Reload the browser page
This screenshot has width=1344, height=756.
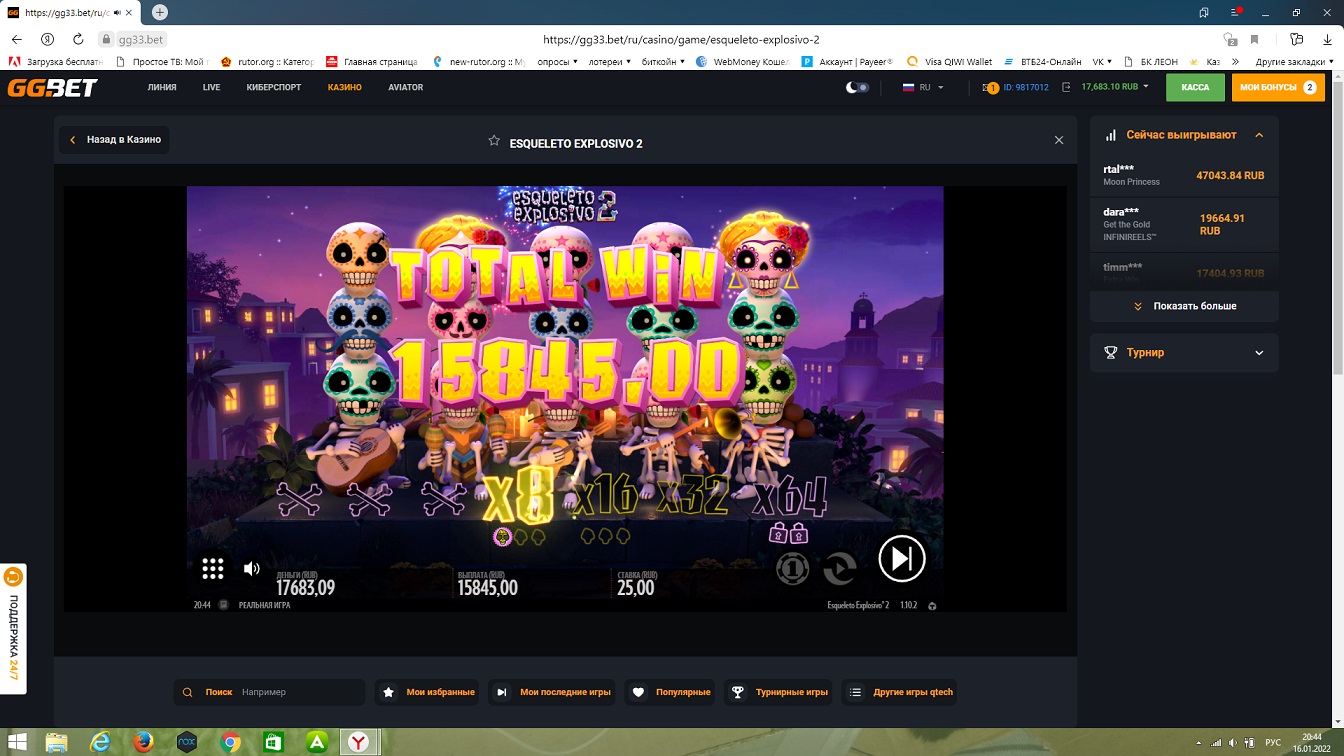[78, 39]
